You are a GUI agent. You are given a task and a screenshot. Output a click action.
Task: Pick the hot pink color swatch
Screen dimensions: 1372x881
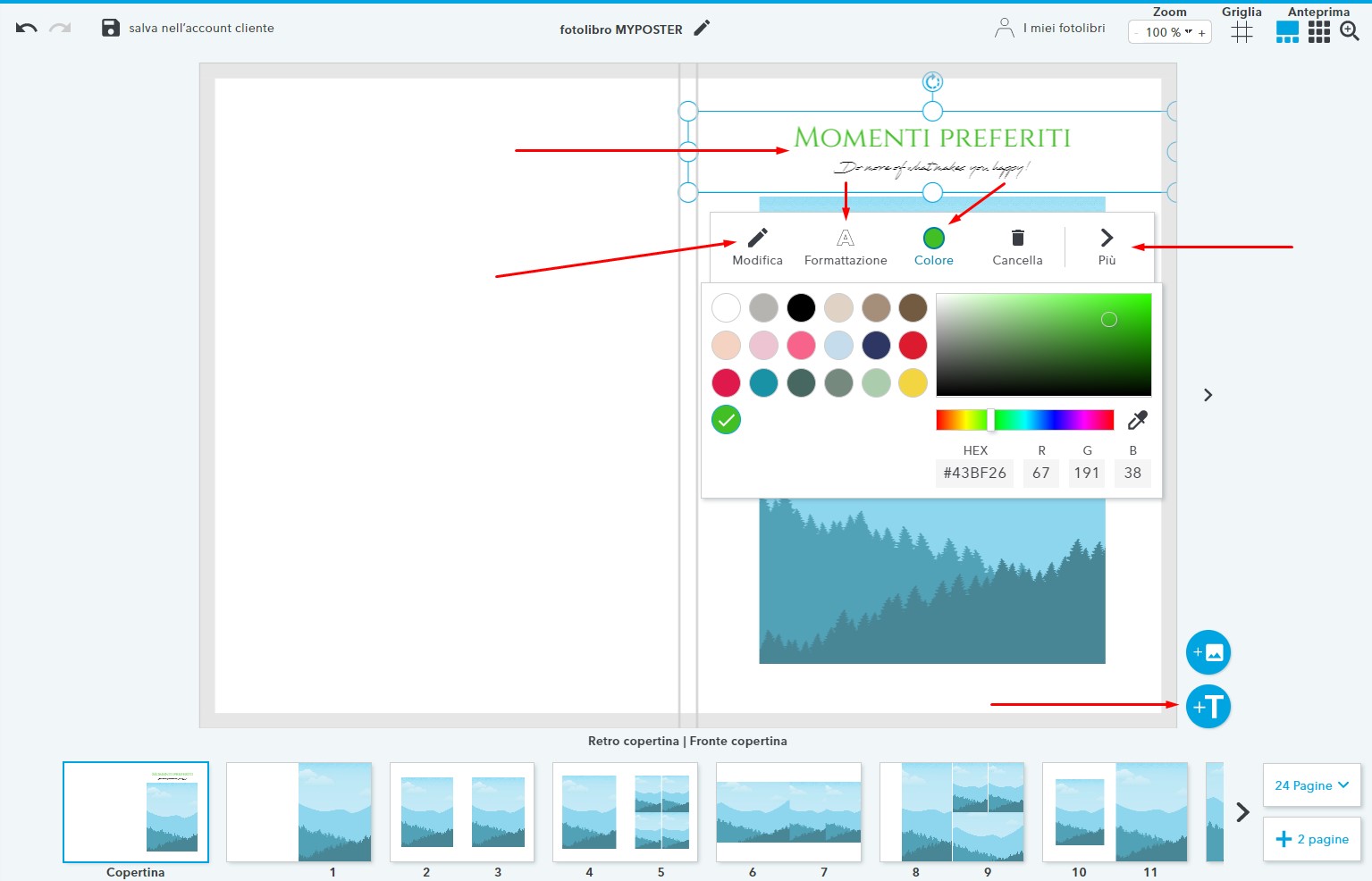pyautogui.click(x=801, y=345)
